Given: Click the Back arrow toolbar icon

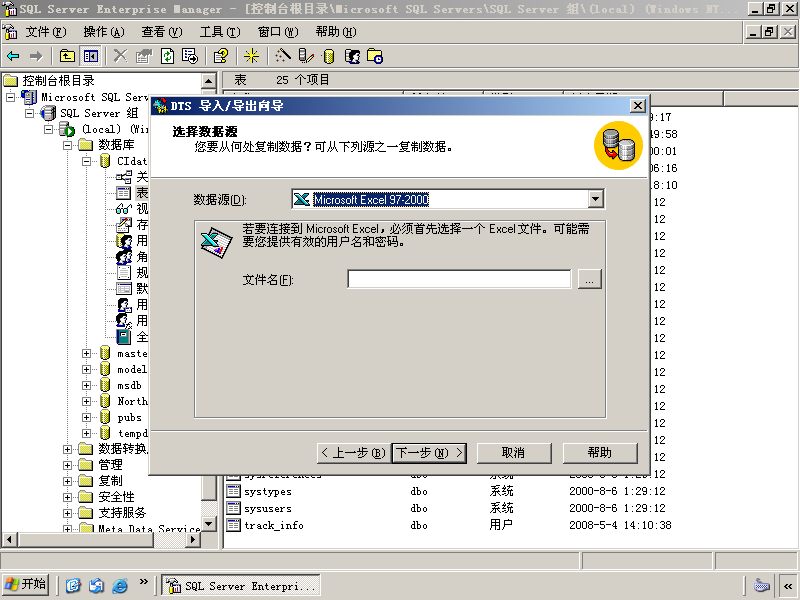Looking at the screenshot, I should click(13, 56).
